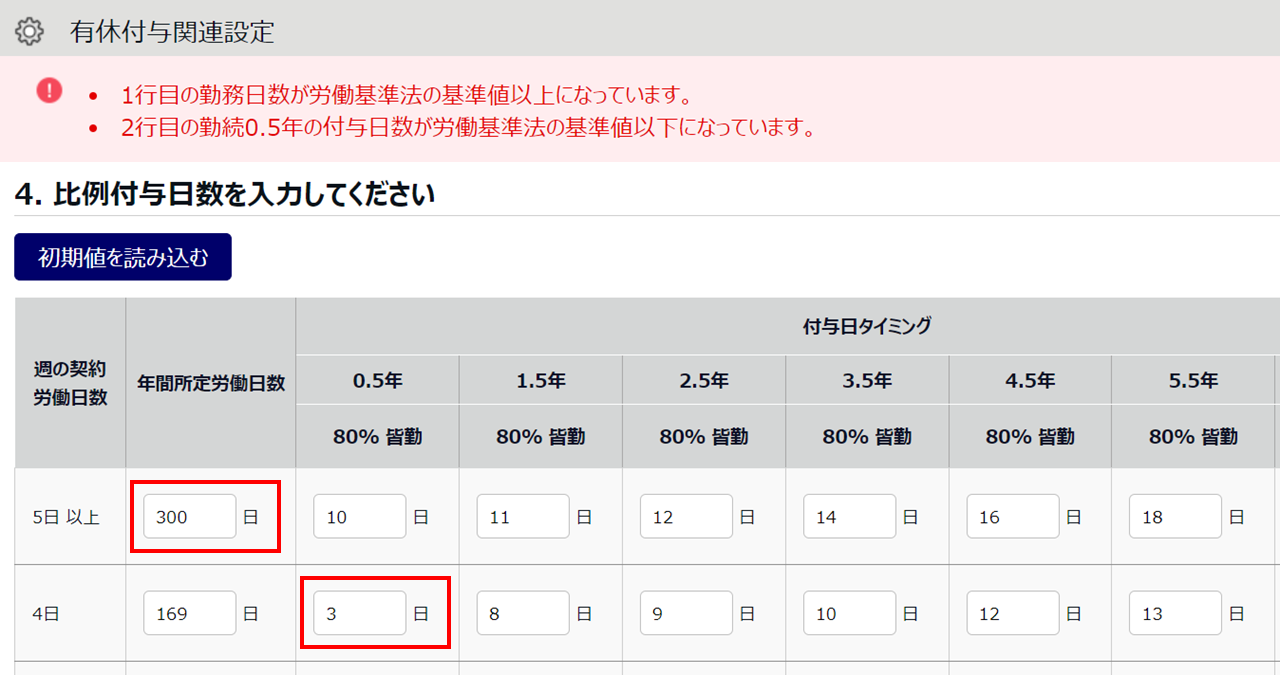1280x675 pixels.
Task: Edit 1.5年 field for 5日 以上 row
Action: click(x=523, y=517)
